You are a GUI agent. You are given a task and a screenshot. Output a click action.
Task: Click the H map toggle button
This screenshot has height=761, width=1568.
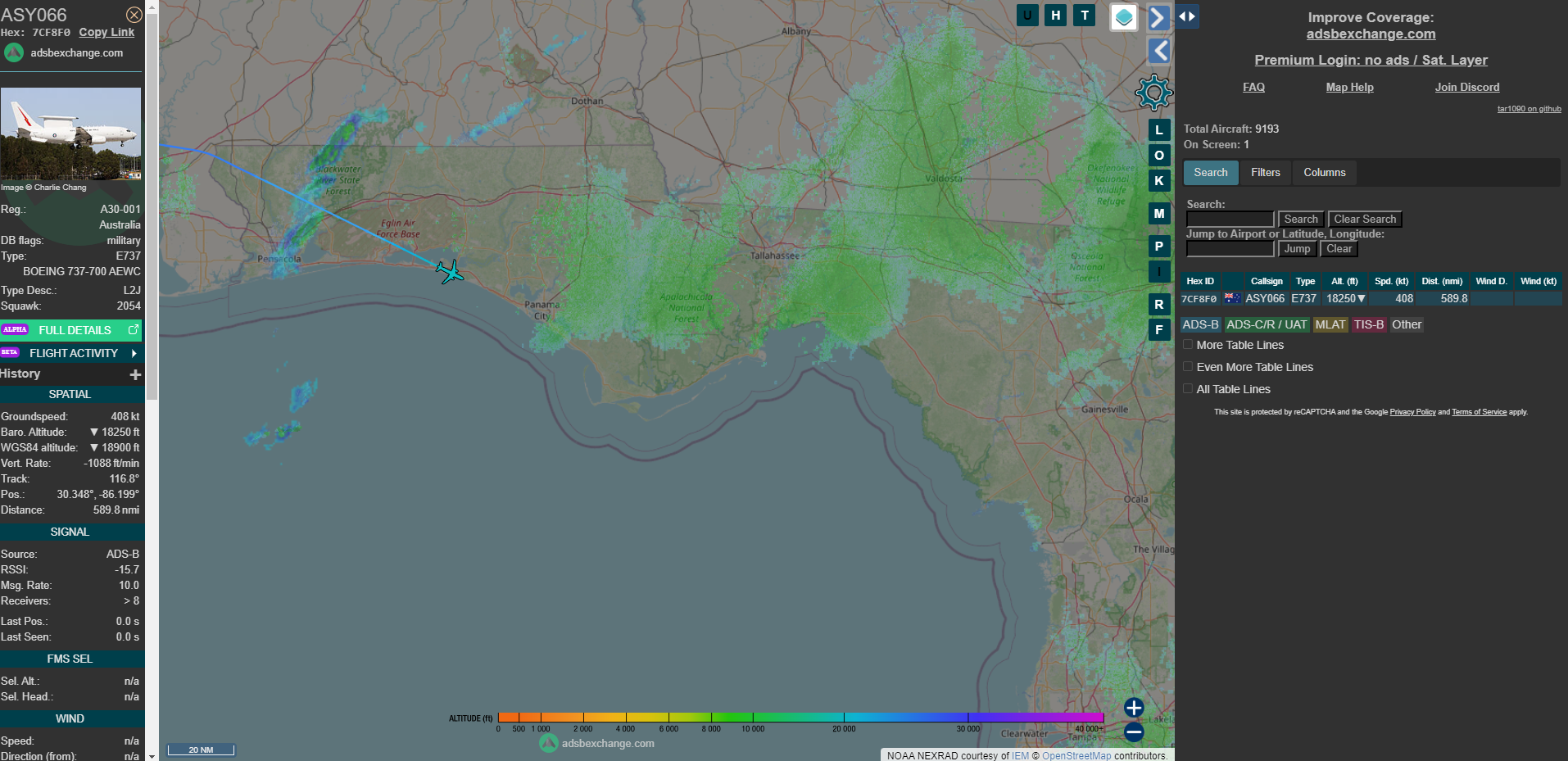[x=1056, y=15]
